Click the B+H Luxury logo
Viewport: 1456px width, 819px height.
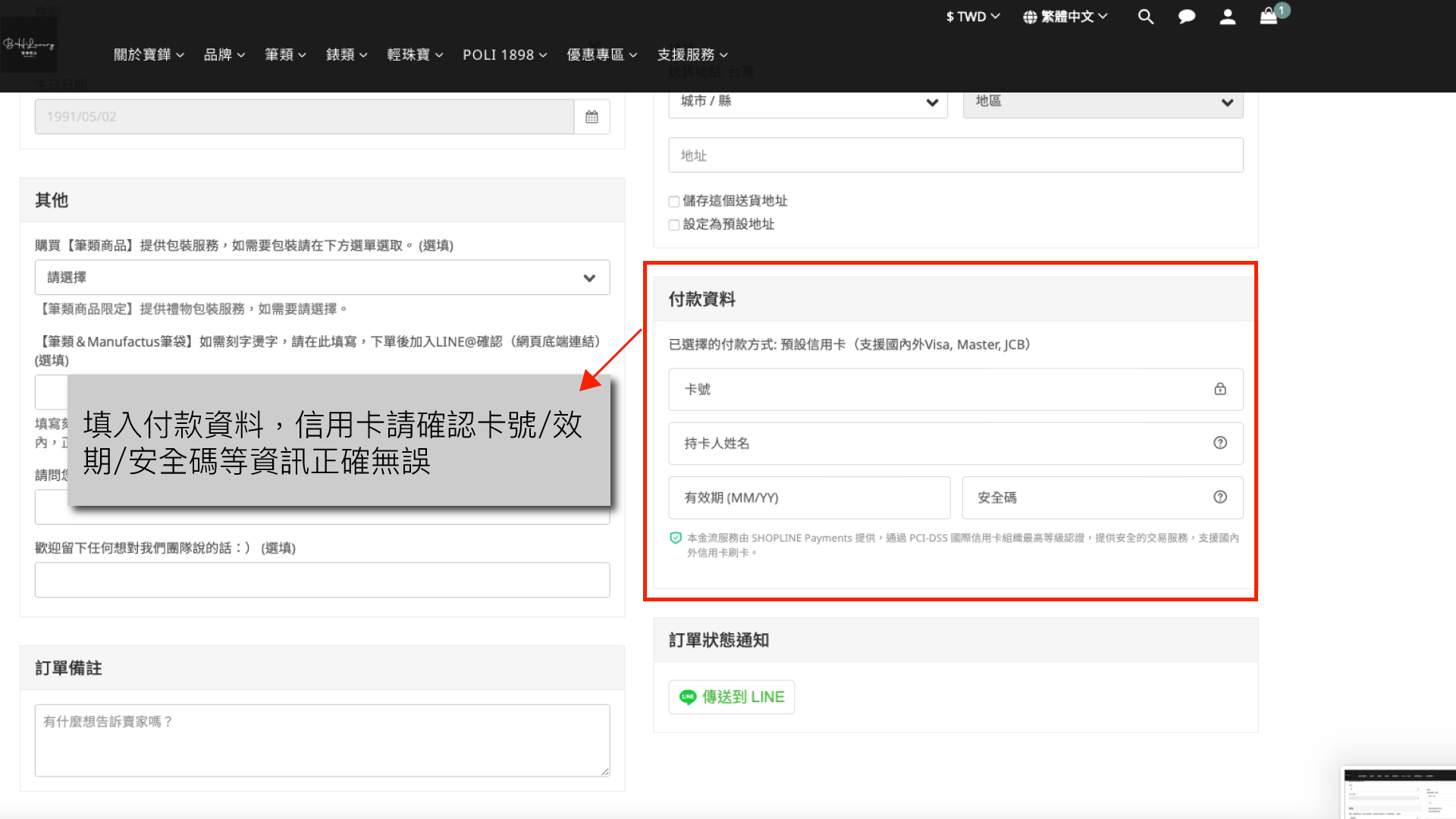tap(29, 45)
